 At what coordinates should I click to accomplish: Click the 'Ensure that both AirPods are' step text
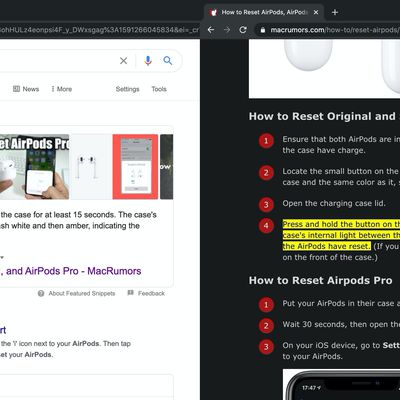(341, 145)
